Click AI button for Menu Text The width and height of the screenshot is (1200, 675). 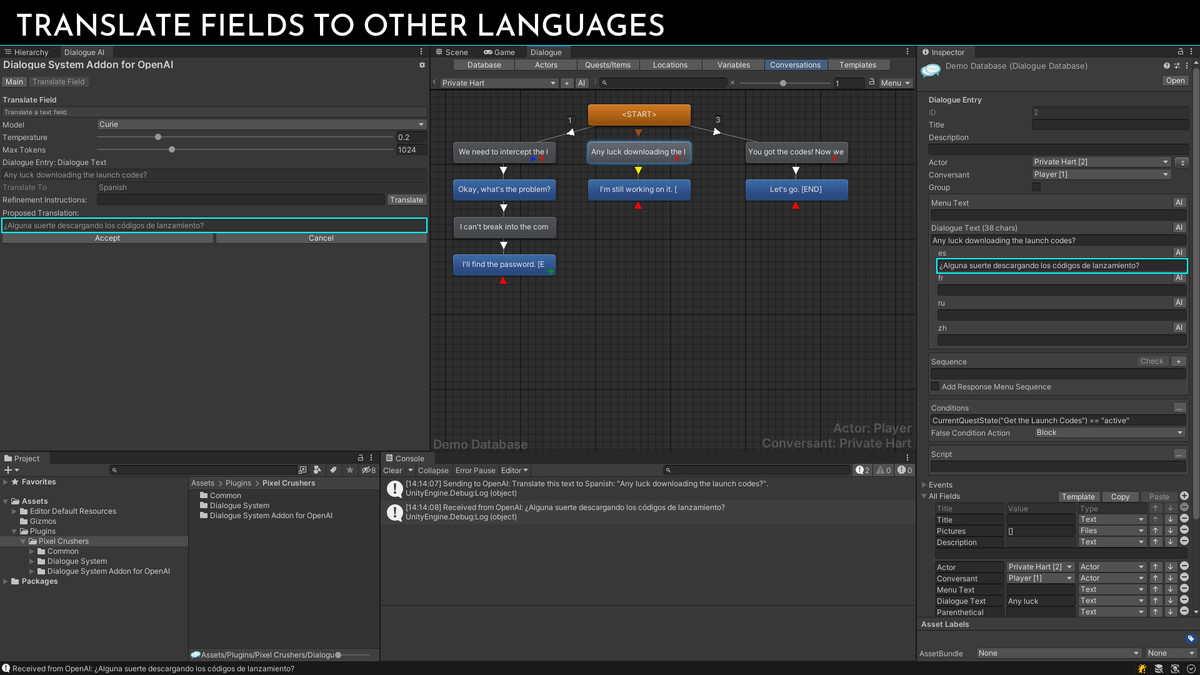tap(1179, 203)
